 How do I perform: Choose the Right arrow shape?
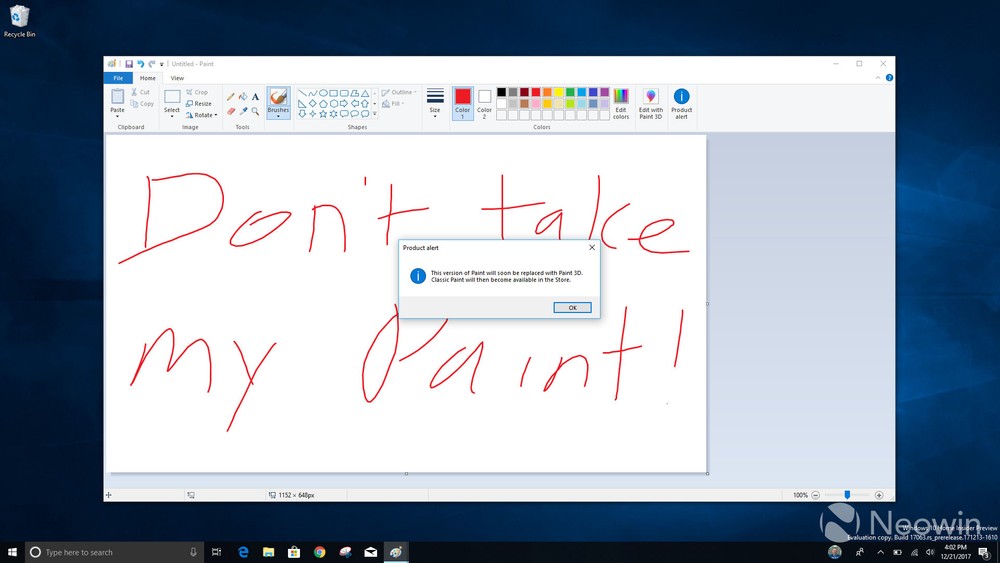coord(344,103)
